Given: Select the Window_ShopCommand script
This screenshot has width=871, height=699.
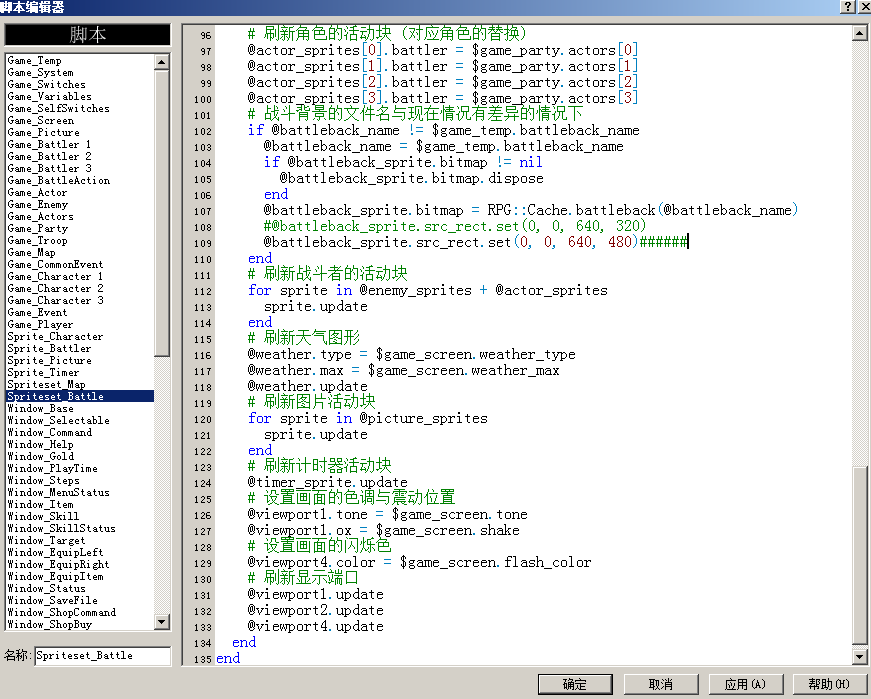Looking at the screenshot, I should 62,612.
